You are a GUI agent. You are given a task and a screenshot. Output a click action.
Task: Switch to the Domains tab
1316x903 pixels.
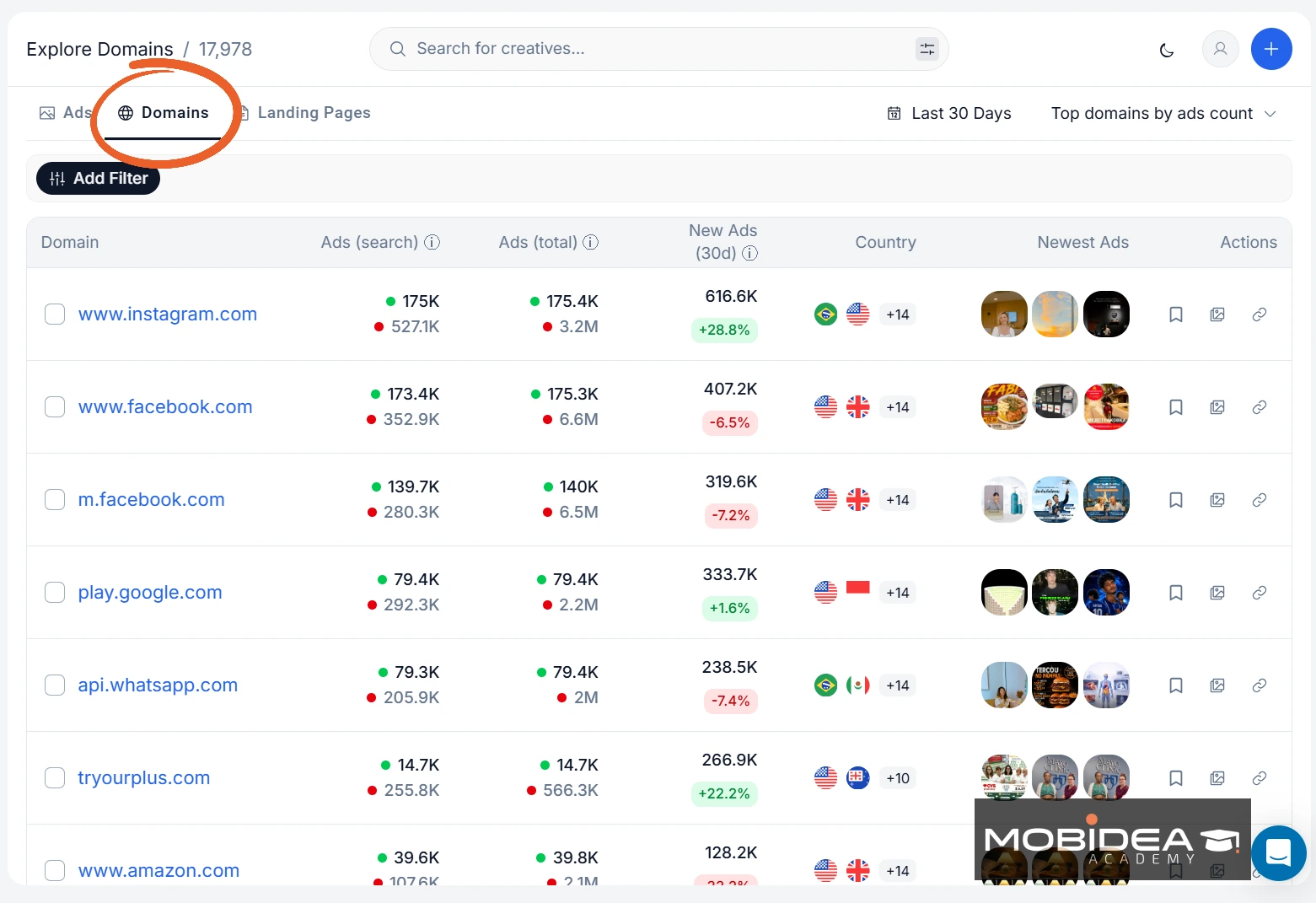(163, 113)
